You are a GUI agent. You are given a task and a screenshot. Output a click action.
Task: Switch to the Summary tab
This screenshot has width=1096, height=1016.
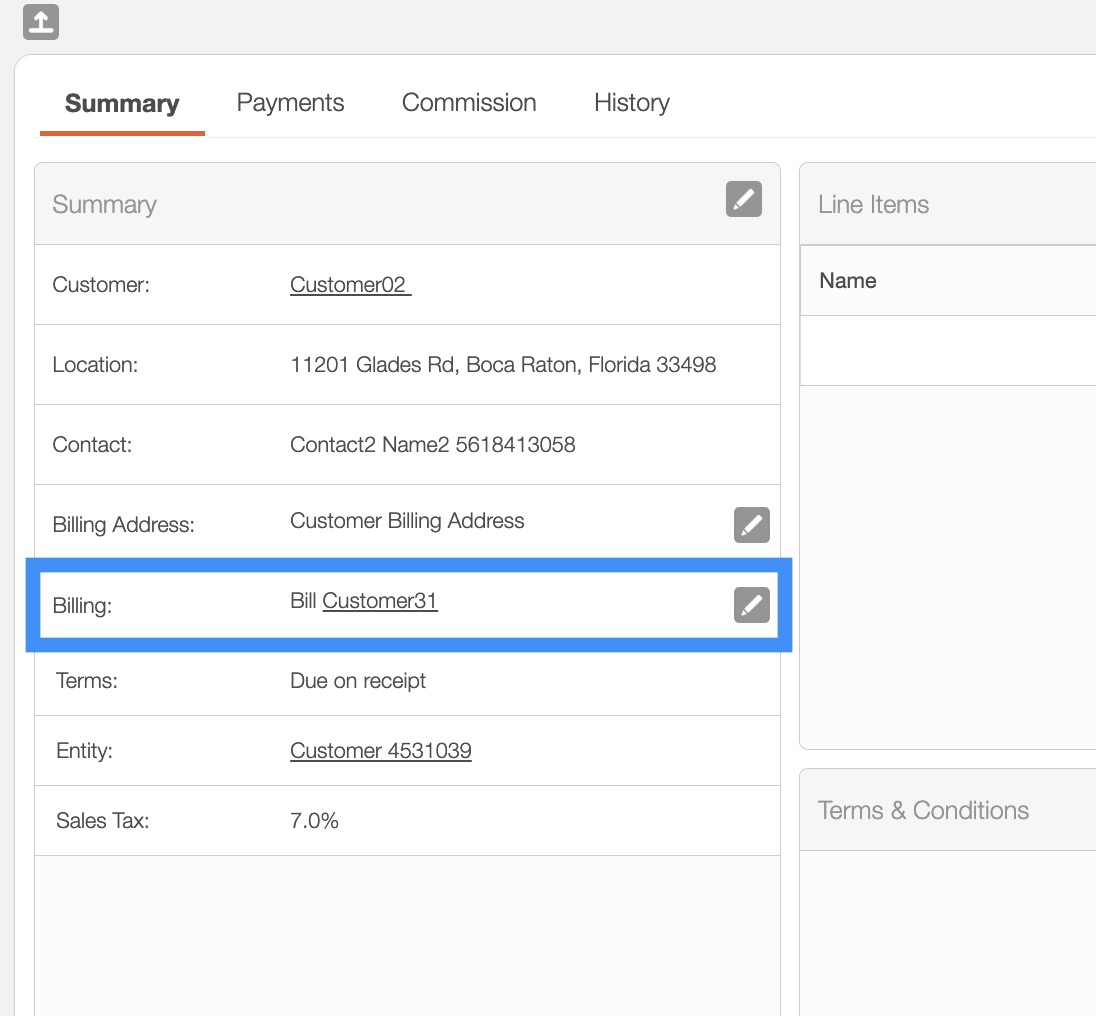click(122, 103)
